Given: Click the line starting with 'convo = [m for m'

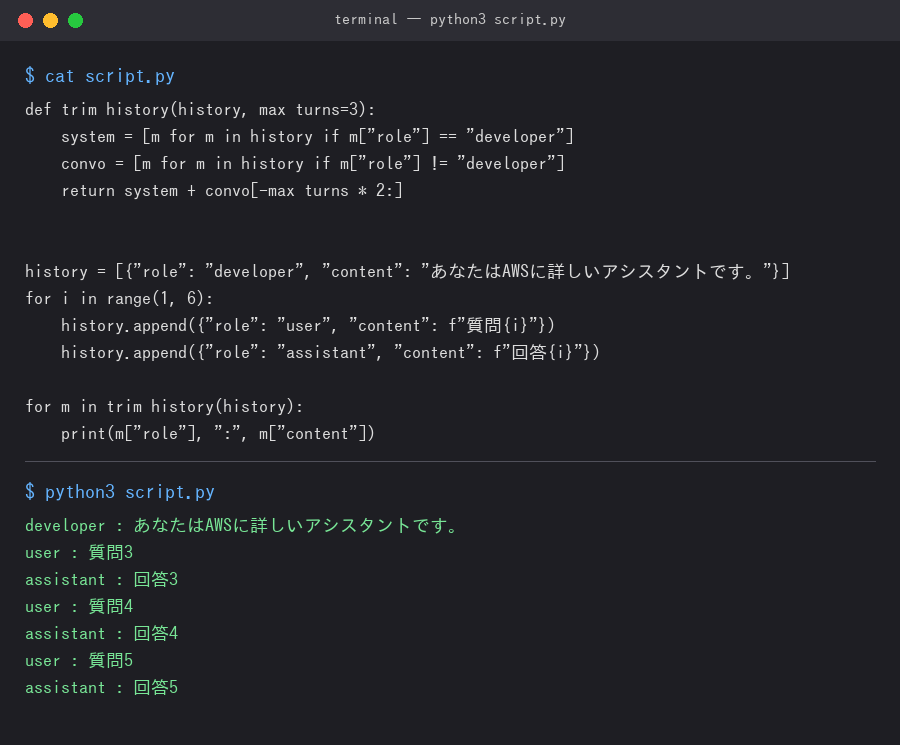Looking at the screenshot, I should pyautogui.click(x=313, y=164).
